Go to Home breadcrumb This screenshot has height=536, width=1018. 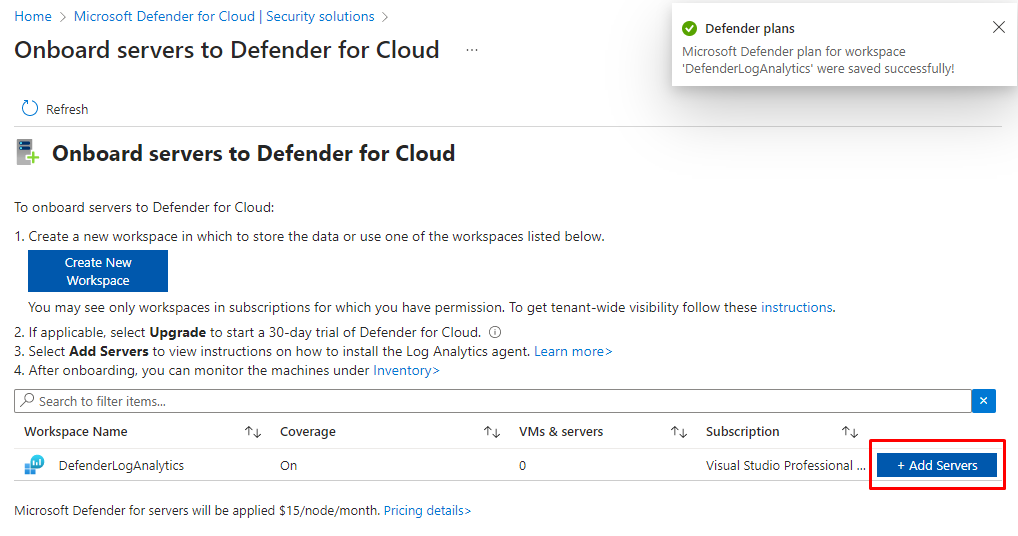point(33,17)
